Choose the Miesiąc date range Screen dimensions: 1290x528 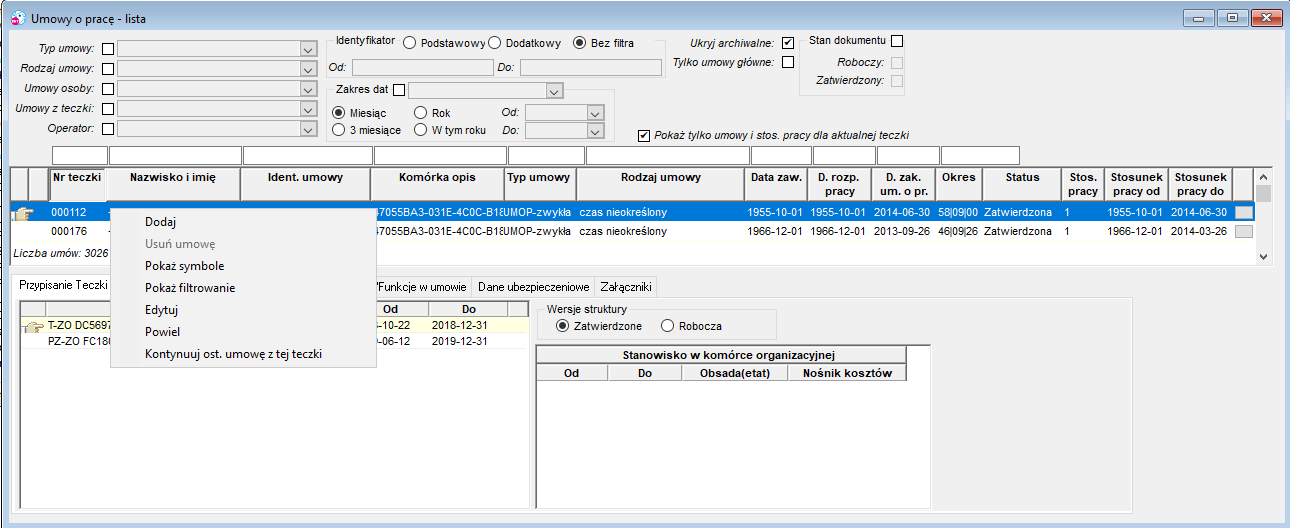tap(339, 113)
